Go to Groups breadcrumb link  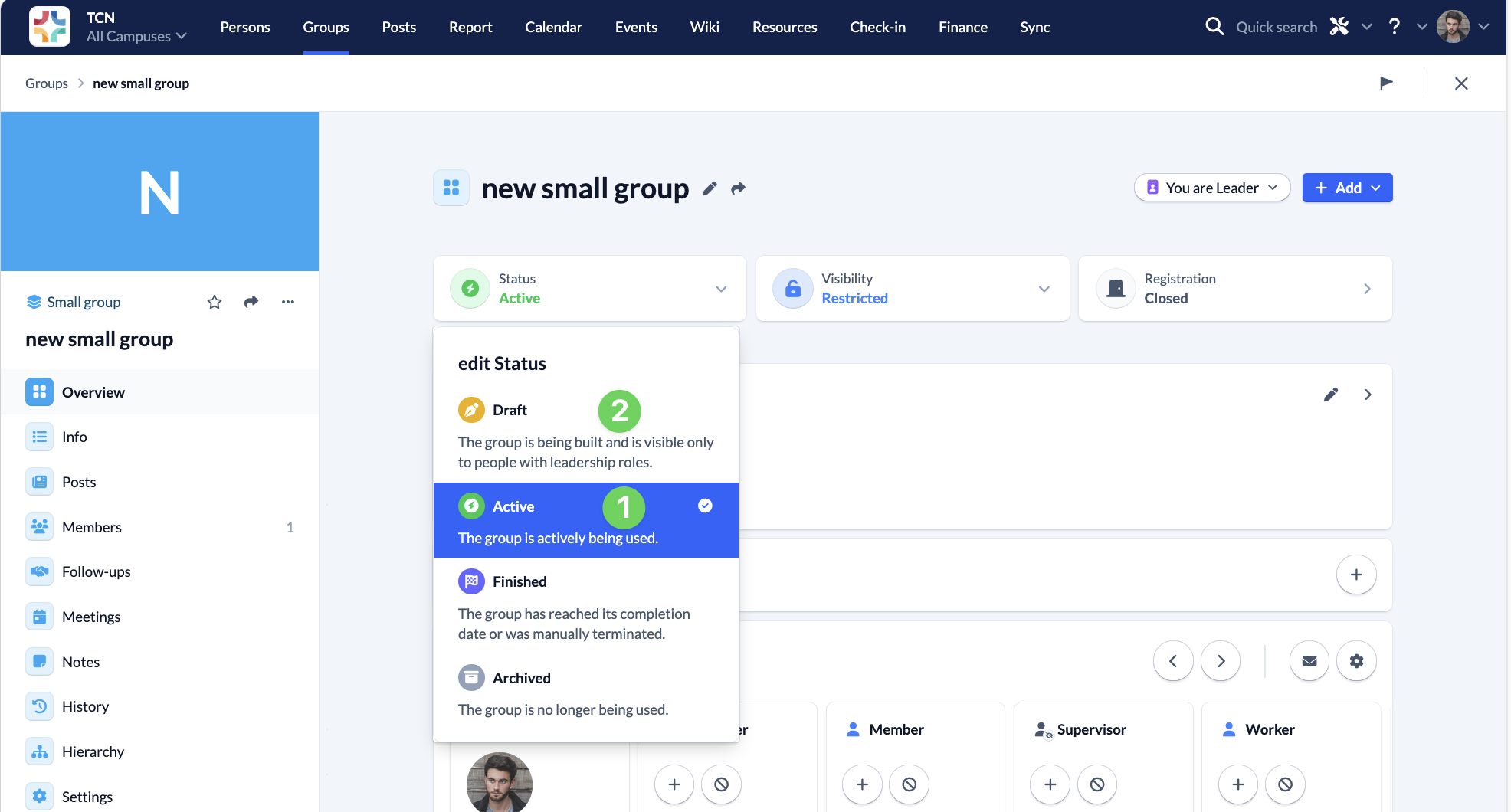point(47,83)
